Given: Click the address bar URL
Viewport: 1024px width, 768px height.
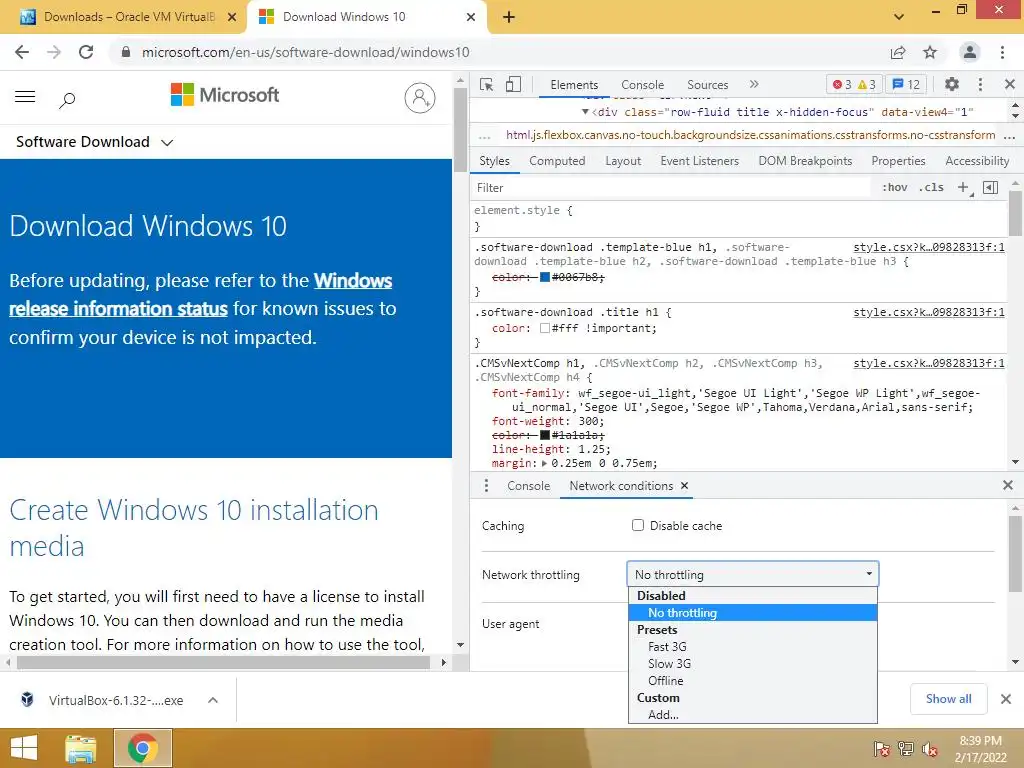Looking at the screenshot, I should click(306, 52).
